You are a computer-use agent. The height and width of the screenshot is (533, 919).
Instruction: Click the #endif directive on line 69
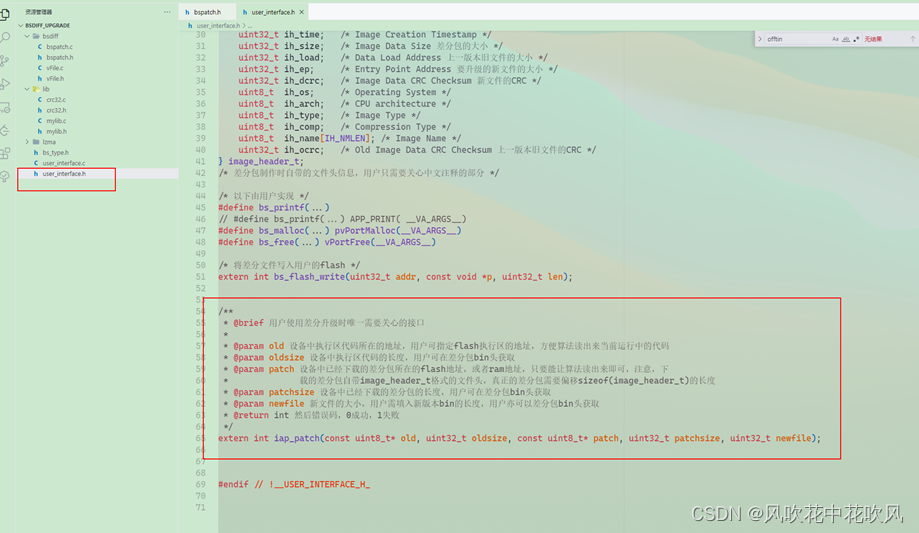click(233, 484)
